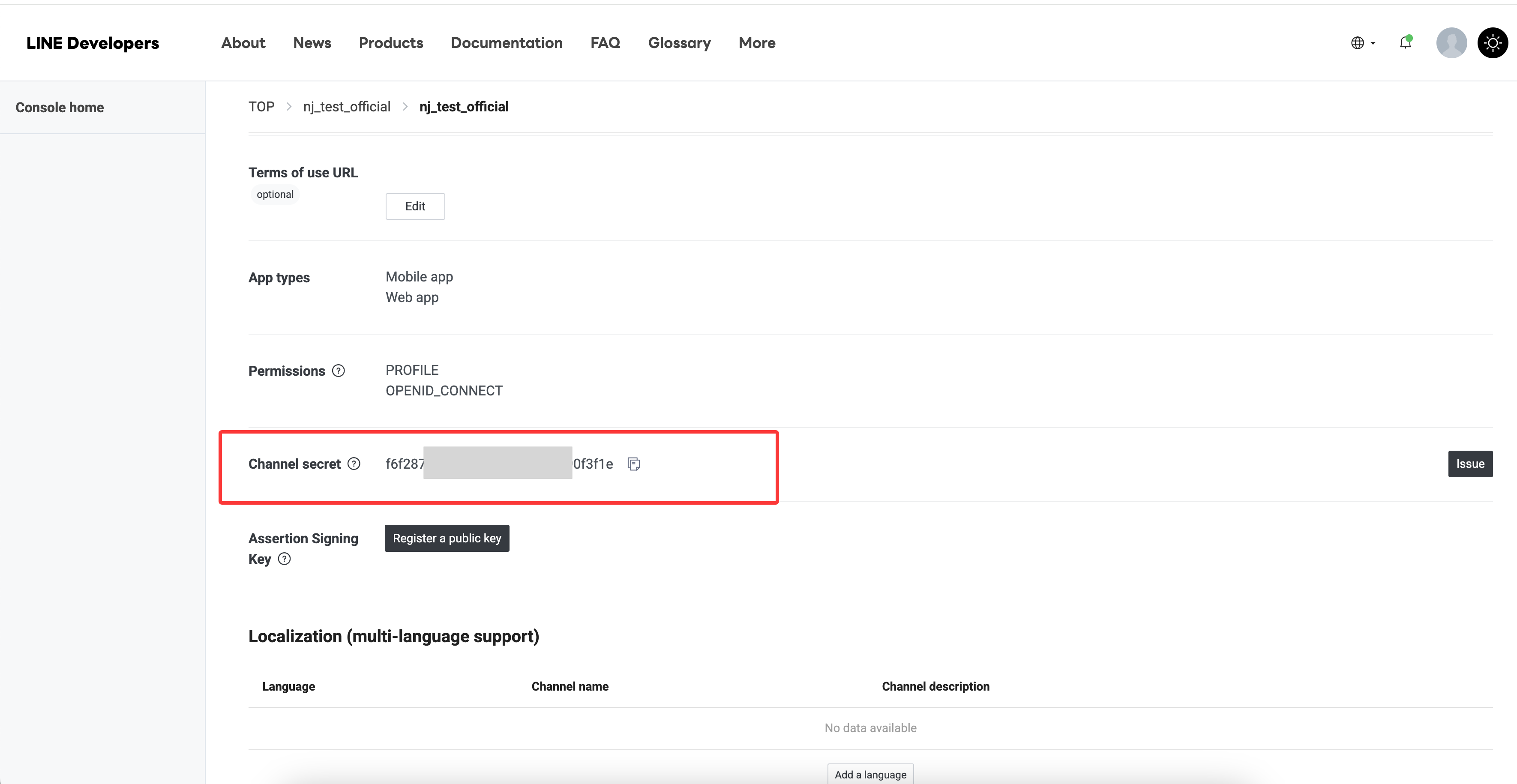Copy the channel secret with the copy icon
This screenshot has height=784, width=1517.
(x=634, y=464)
